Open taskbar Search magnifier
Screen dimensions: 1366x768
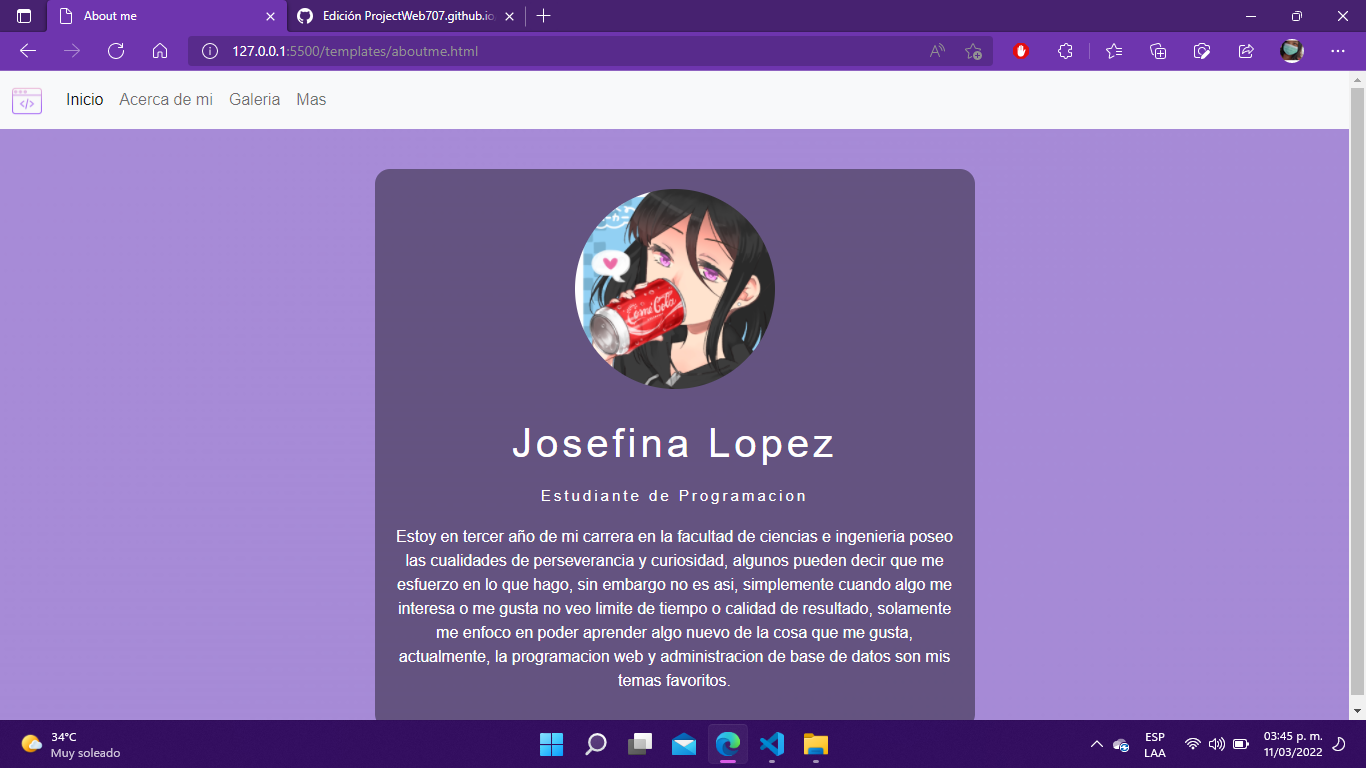[x=596, y=744]
